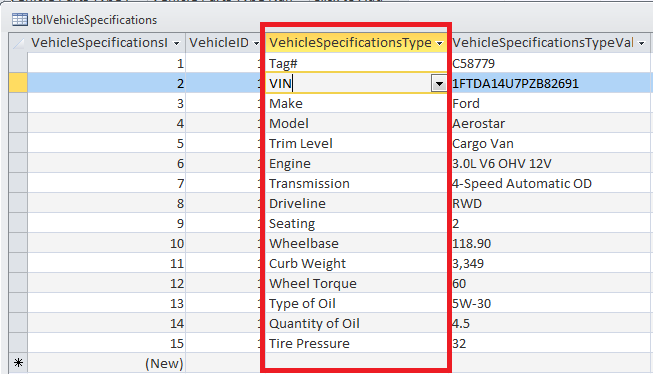
Task: Open the VehicleSpecificationsI column dropdown arrow
Action: click(177, 43)
